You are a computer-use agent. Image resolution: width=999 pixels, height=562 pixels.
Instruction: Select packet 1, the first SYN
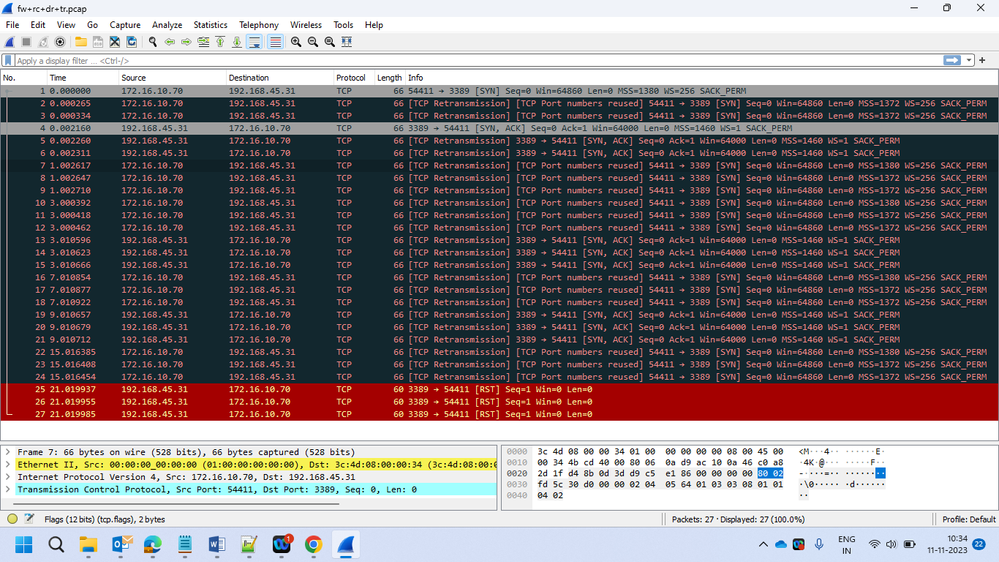[x=500, y=91]
